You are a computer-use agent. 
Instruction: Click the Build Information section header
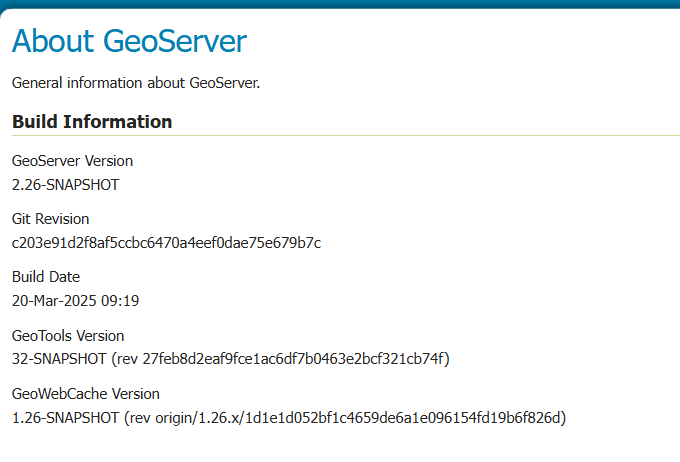pos(92,122)
